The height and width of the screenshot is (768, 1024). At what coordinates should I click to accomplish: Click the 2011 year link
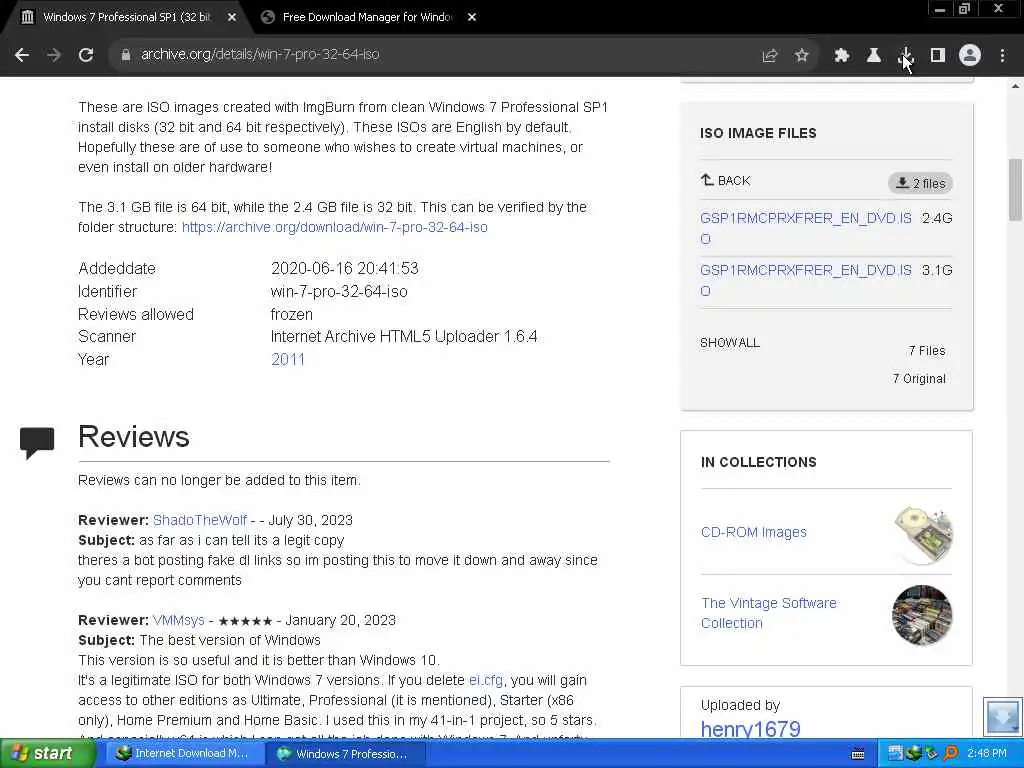pos(288,359)
